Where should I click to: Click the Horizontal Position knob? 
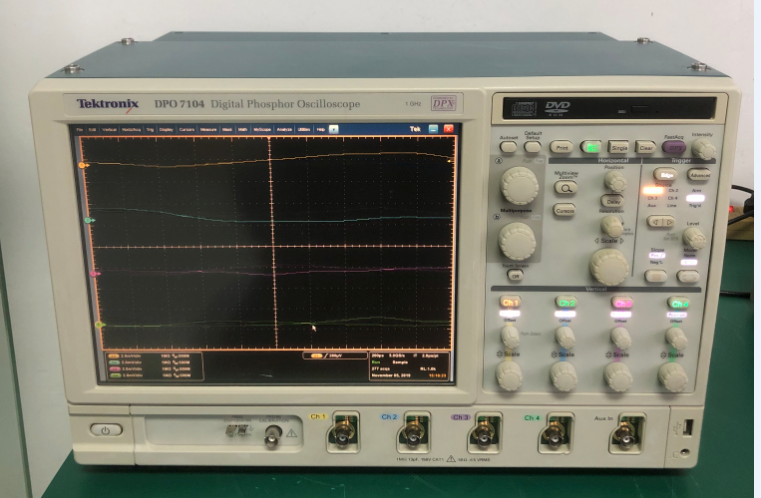(x=615, y=182)
